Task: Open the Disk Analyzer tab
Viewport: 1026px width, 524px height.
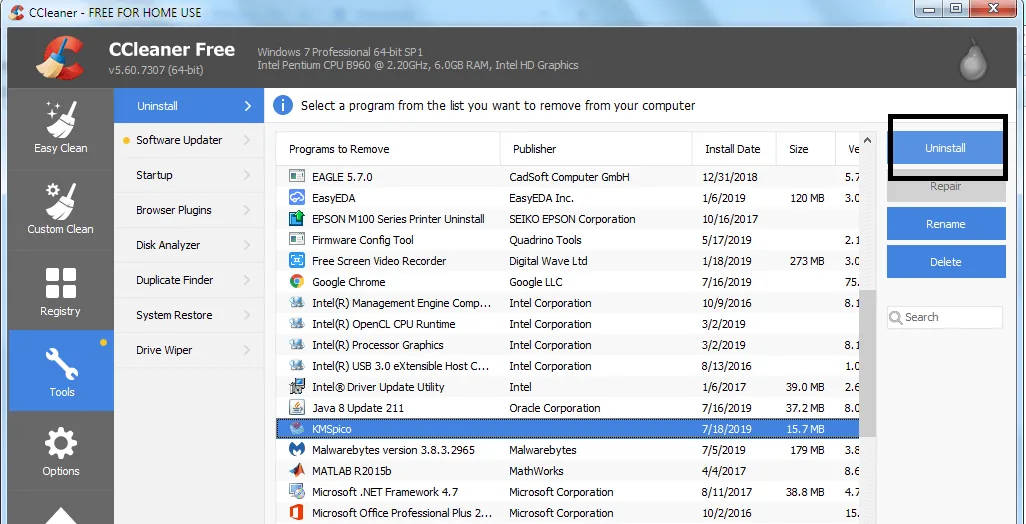Action: point(189,245)
